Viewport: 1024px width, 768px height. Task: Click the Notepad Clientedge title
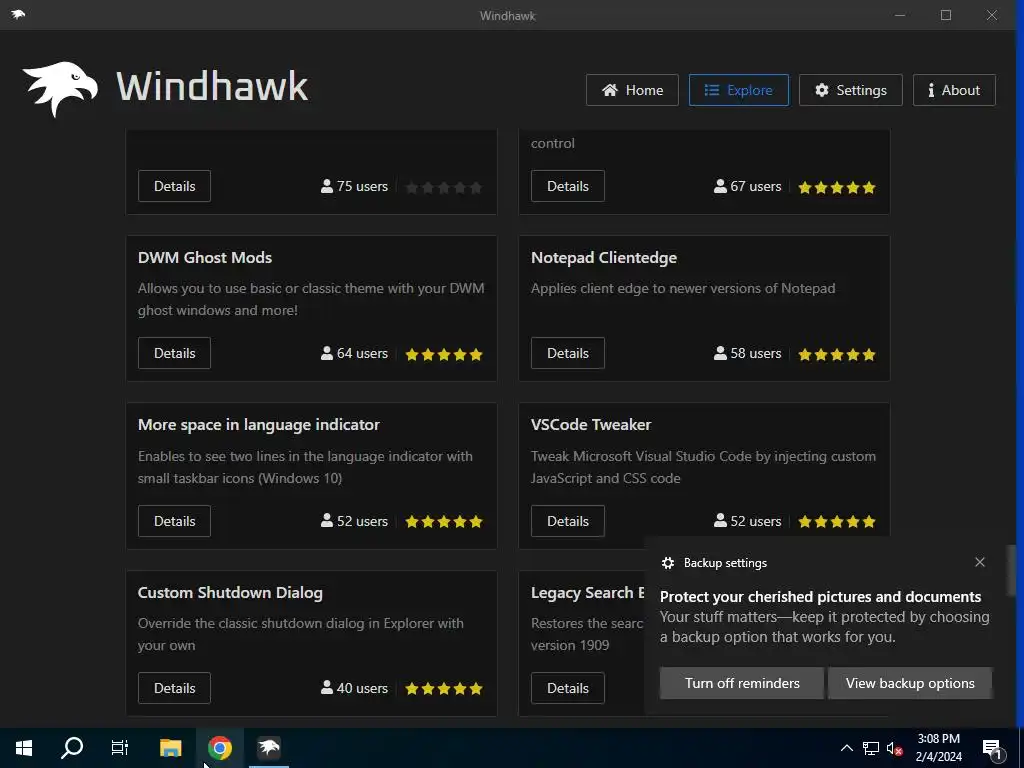pos(604,258)
